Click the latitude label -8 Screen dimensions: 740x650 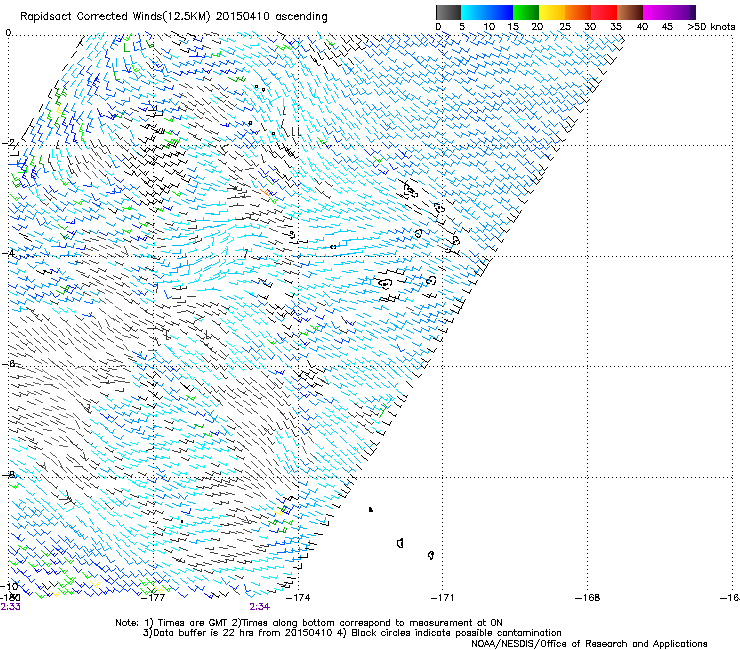click(9, 475)
